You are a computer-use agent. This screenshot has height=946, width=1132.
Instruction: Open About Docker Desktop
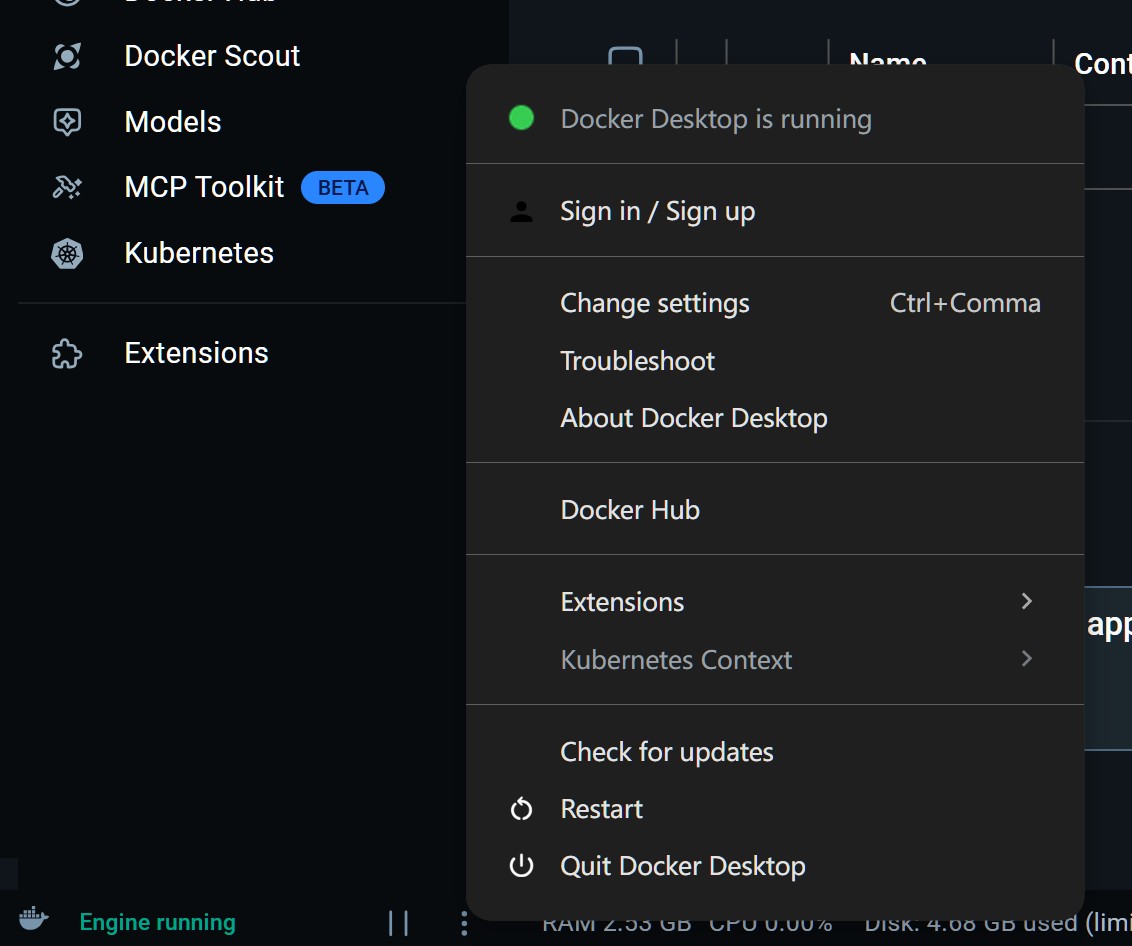point(775,418)
